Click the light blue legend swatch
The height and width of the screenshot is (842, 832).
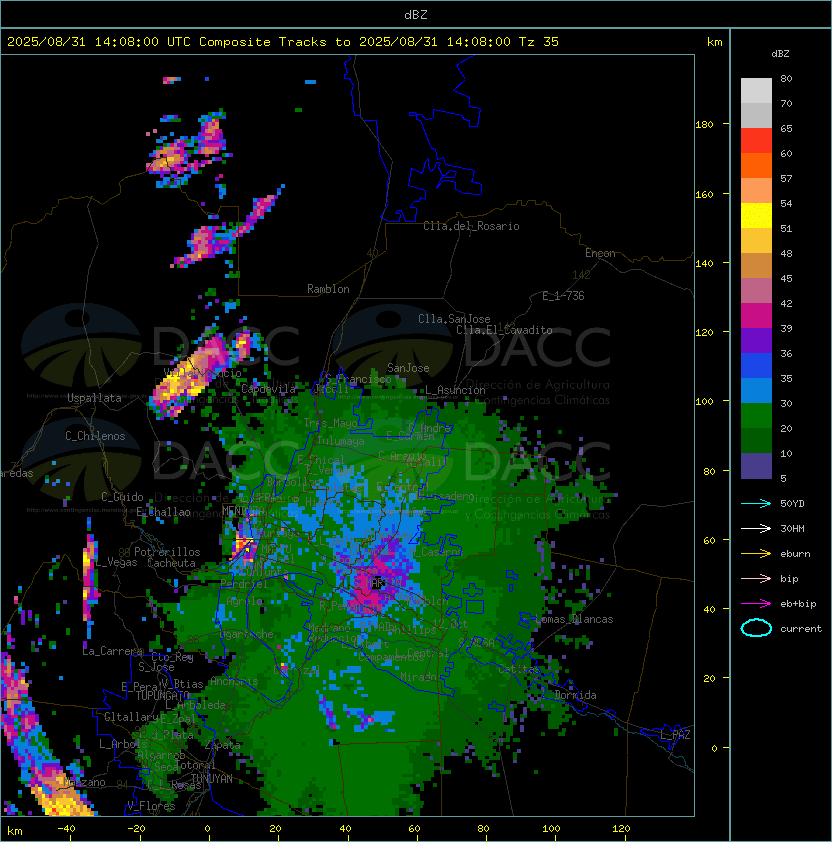pos(756,391)
